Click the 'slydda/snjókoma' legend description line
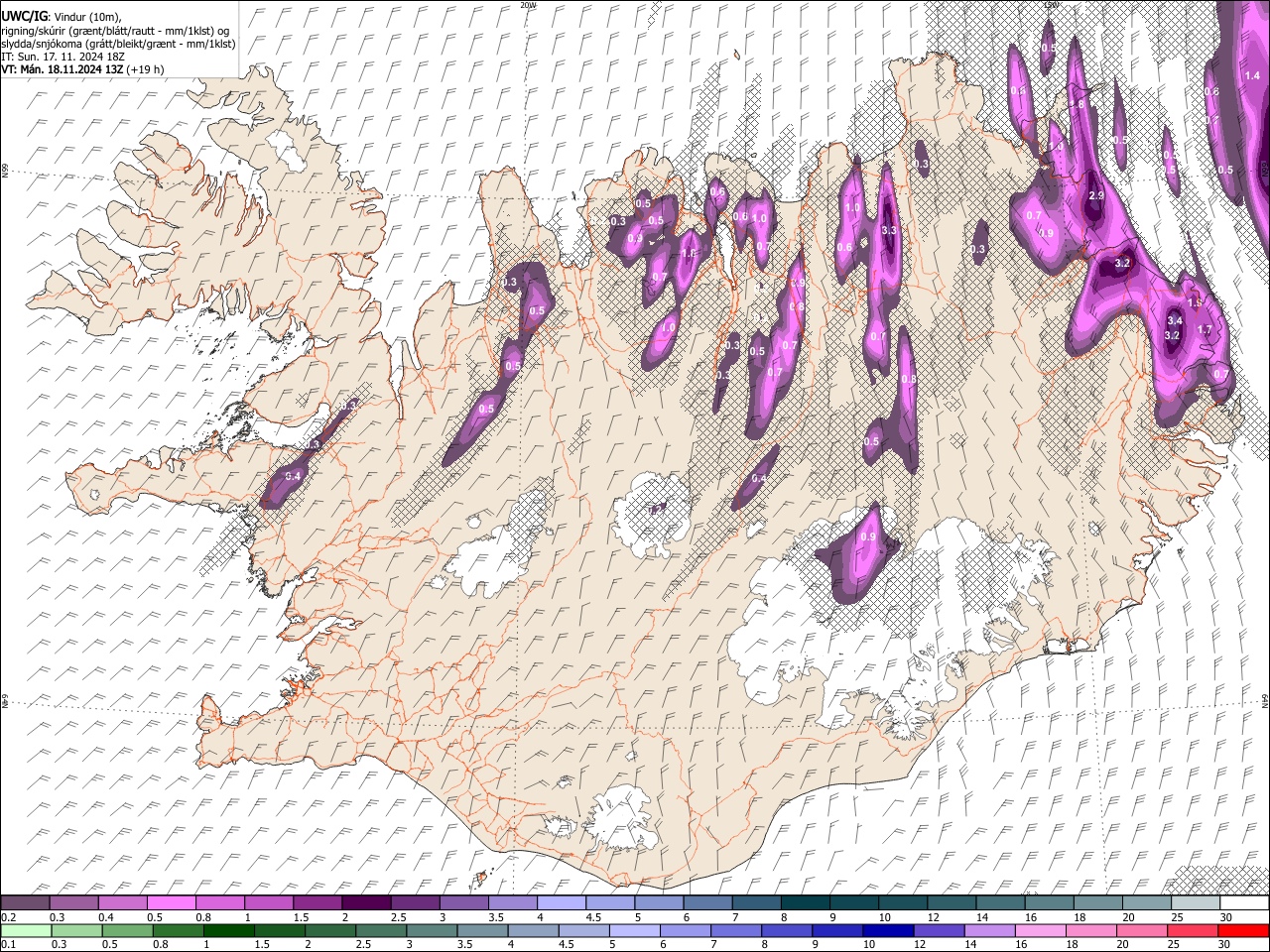 coord(118,44)
